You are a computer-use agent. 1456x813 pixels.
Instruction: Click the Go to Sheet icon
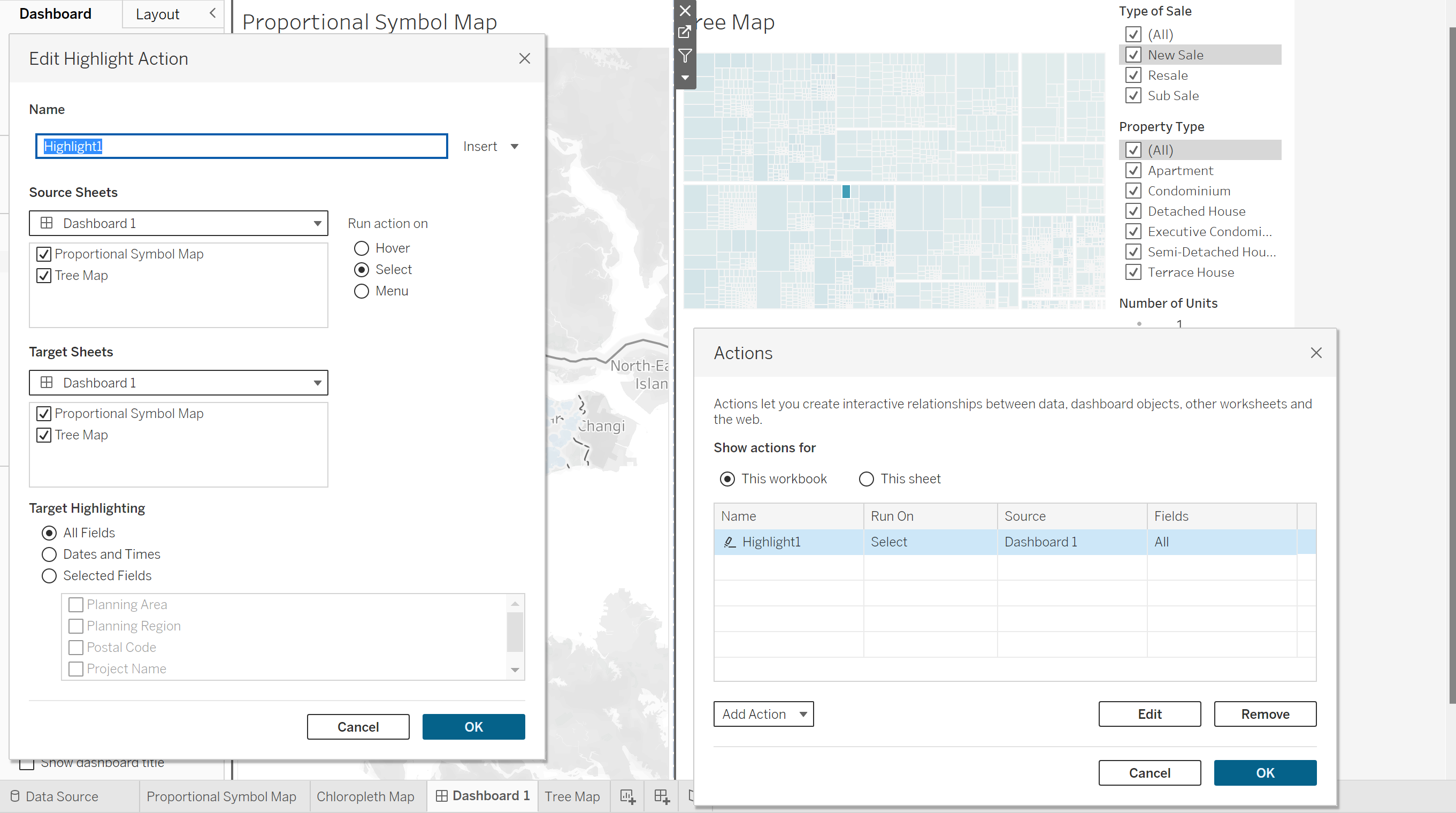pyautogui.click(x=685, y=32)
